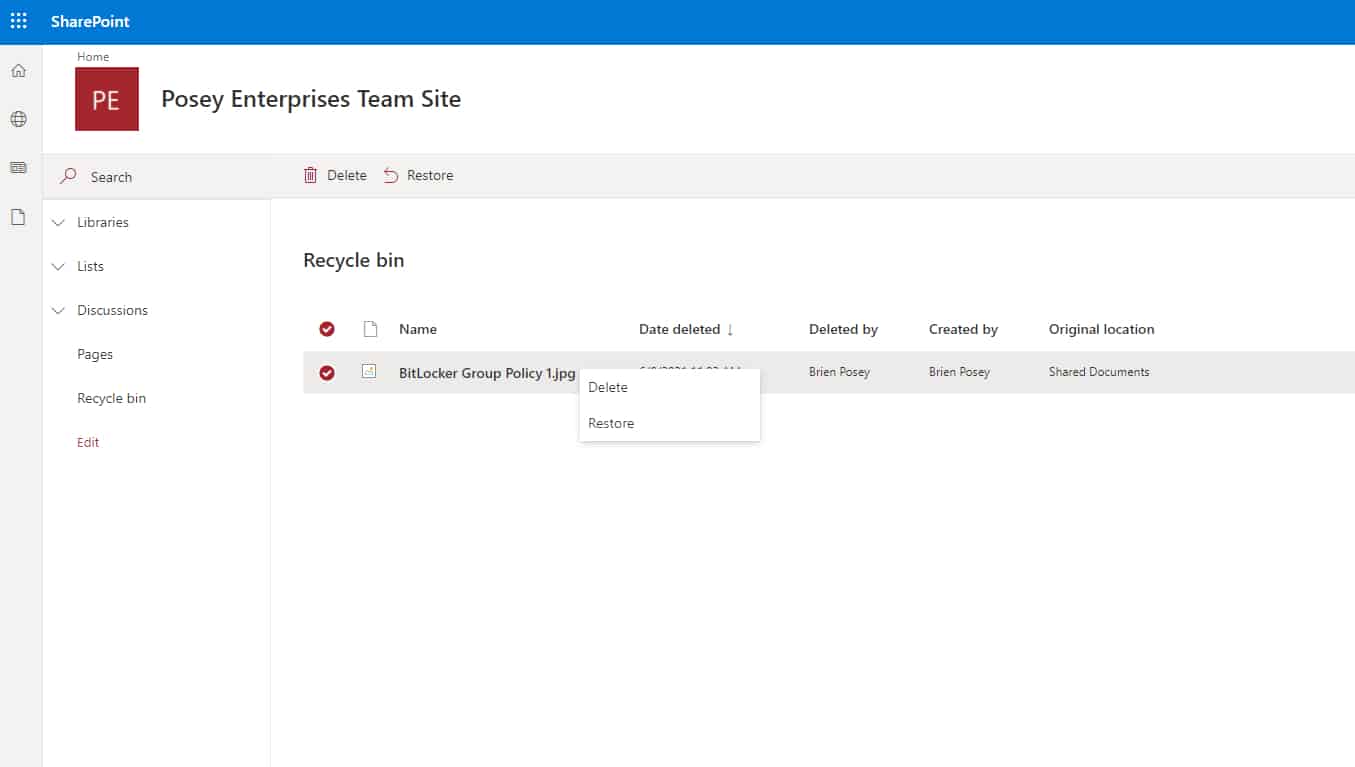Select the BitLocker Group Policy 1.jpg file name
The image size is (1355, 767).
click(x=487, y=373)
